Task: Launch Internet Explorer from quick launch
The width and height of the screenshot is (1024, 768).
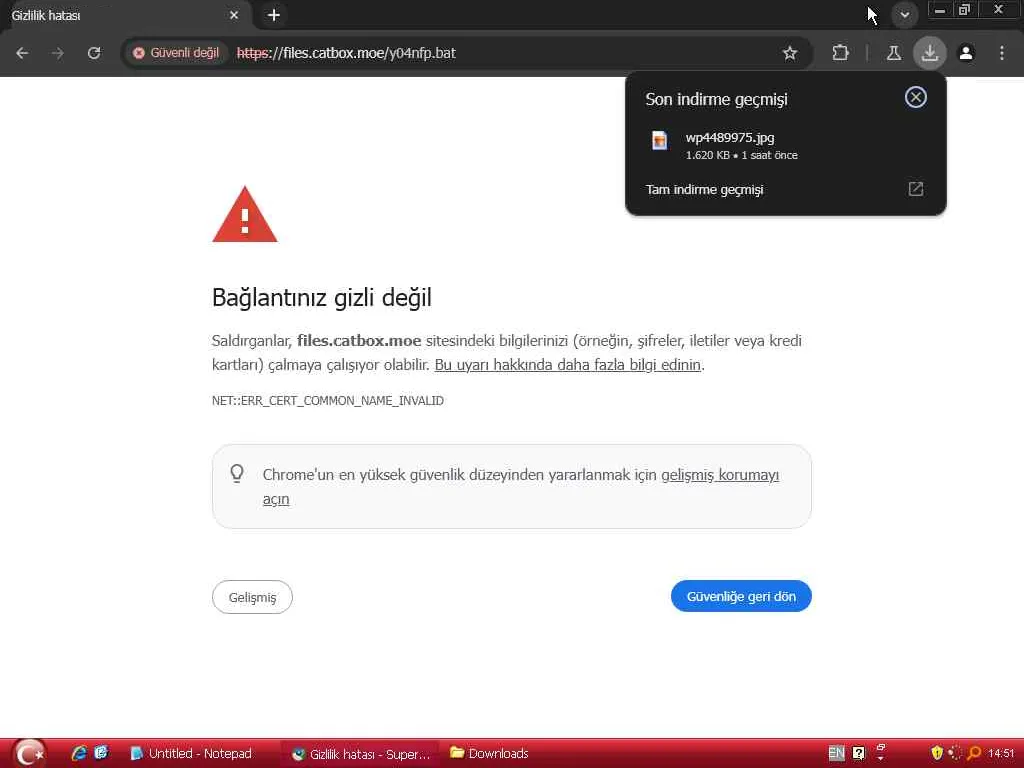Action: pos(79,753)
